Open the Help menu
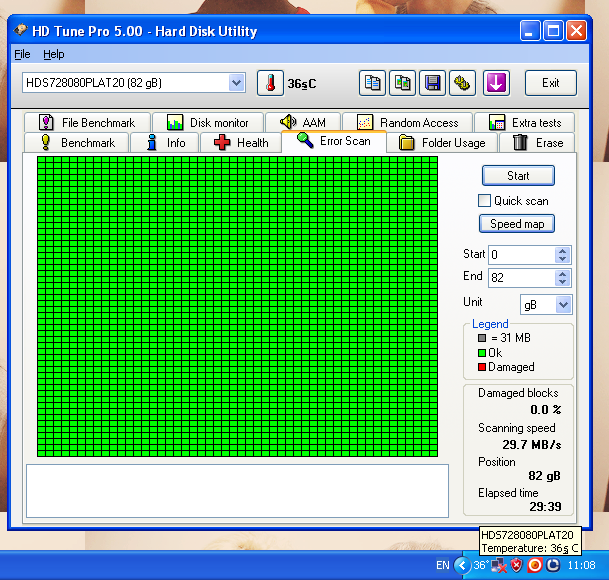 coord(54,54)
